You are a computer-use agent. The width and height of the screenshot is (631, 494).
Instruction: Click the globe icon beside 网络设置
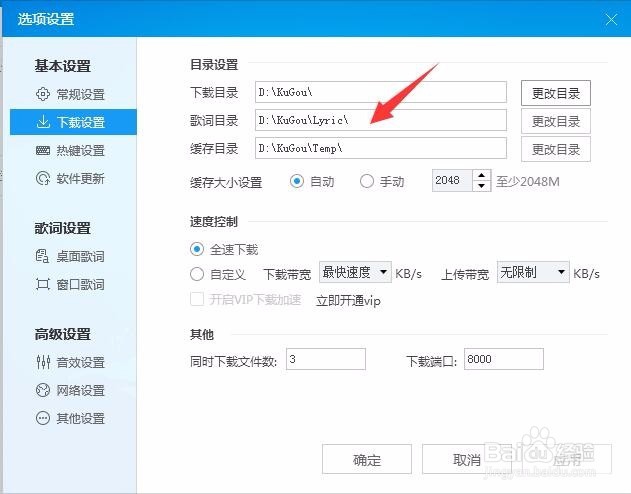43,390
